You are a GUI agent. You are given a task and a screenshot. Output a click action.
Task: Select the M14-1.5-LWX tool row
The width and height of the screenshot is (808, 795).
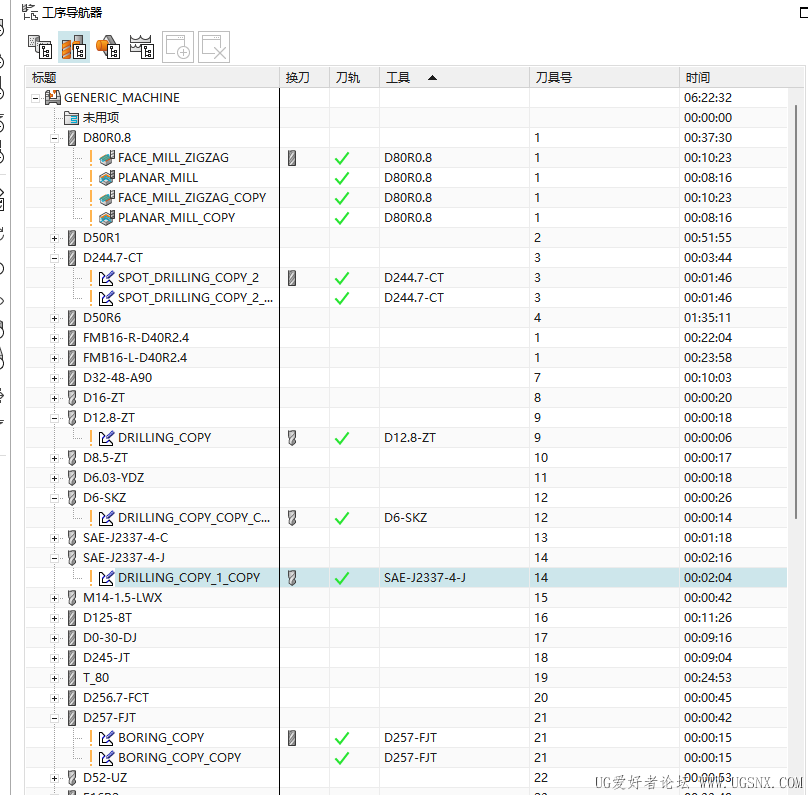tap(122, 598)
